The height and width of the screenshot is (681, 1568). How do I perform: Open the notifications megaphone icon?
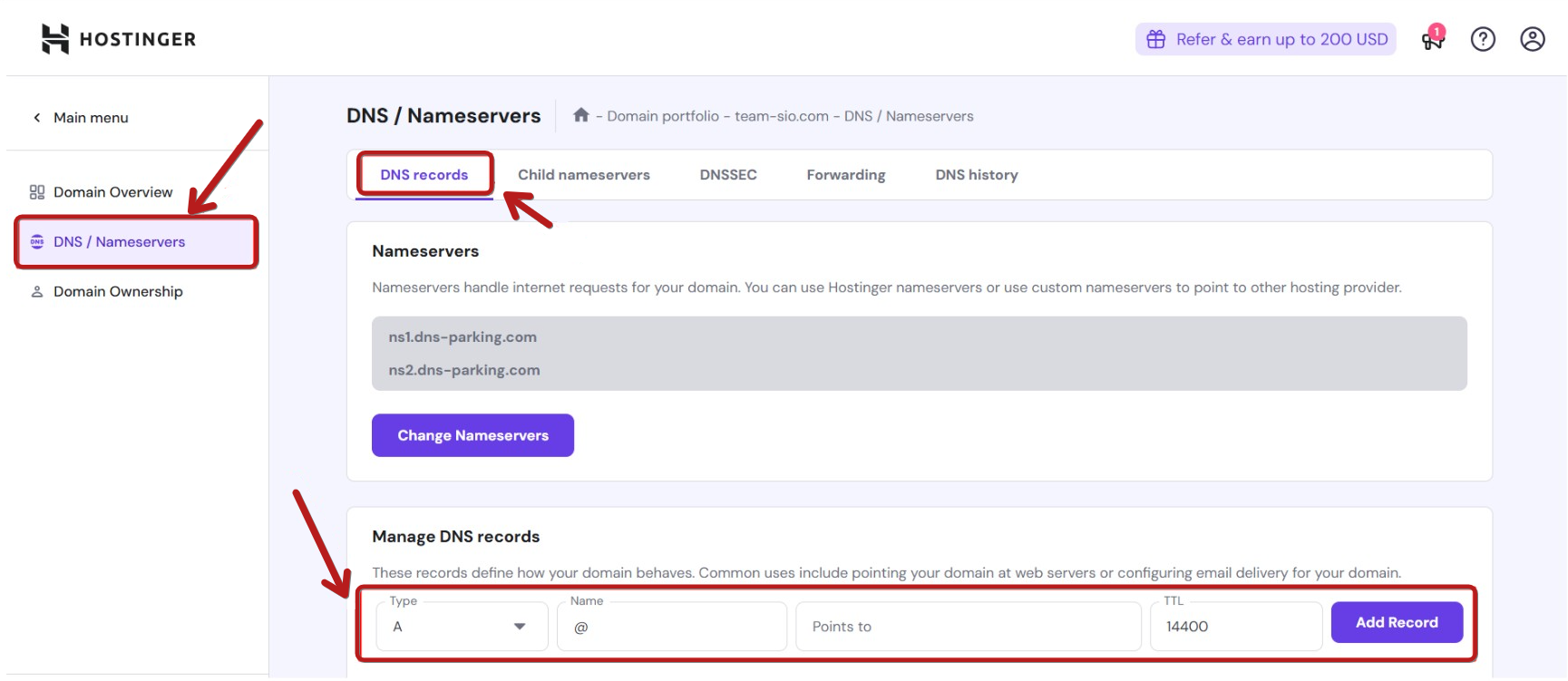[1433, 38]
